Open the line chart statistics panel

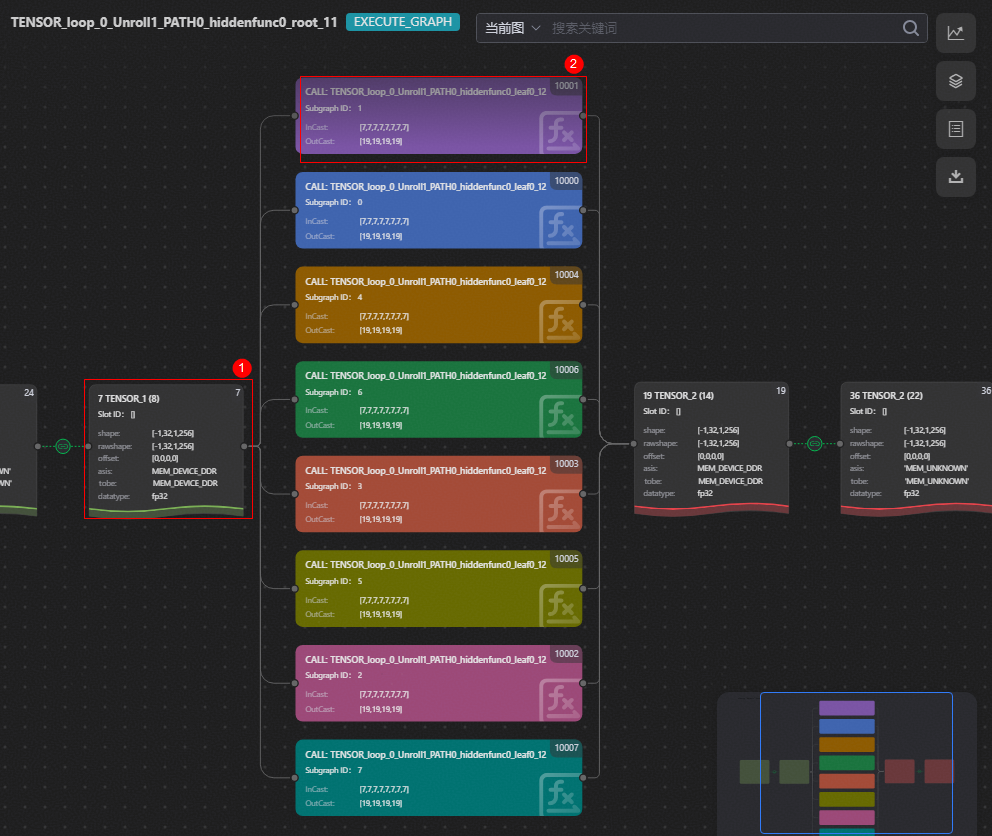tap(955, 32)
